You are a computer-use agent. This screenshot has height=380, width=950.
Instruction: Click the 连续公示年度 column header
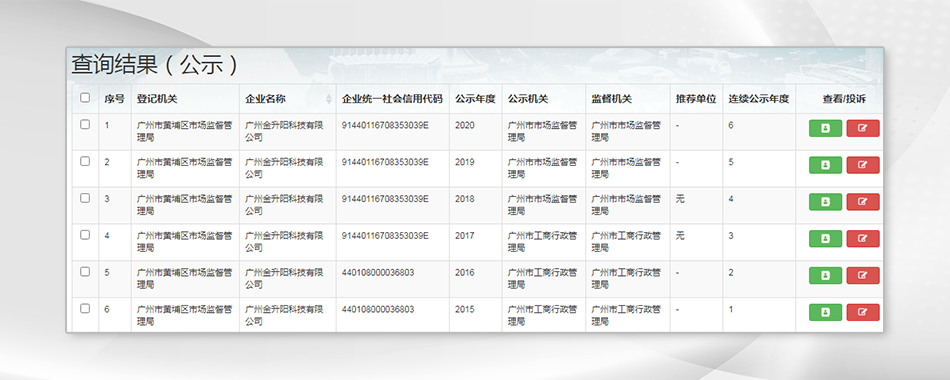[x=759, y=99]
